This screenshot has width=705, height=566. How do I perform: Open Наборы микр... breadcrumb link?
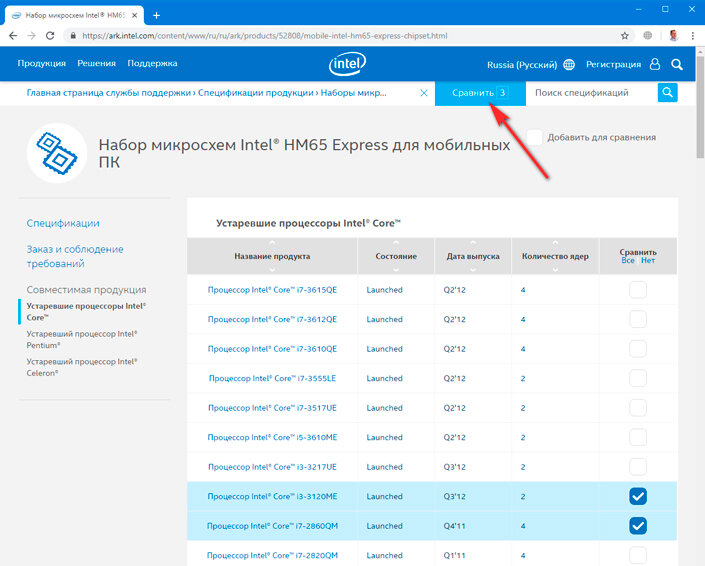pos(353,93)
